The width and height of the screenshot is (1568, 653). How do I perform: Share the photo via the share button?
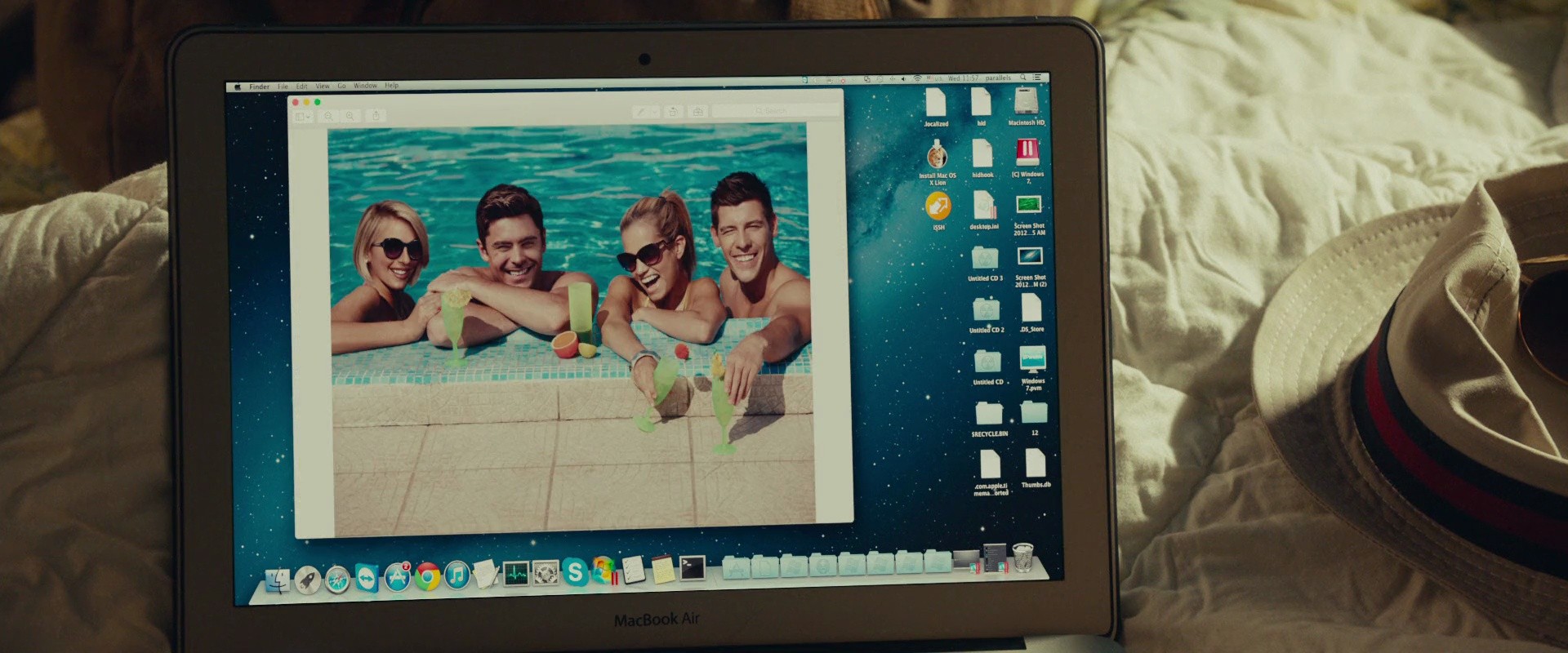376,116
